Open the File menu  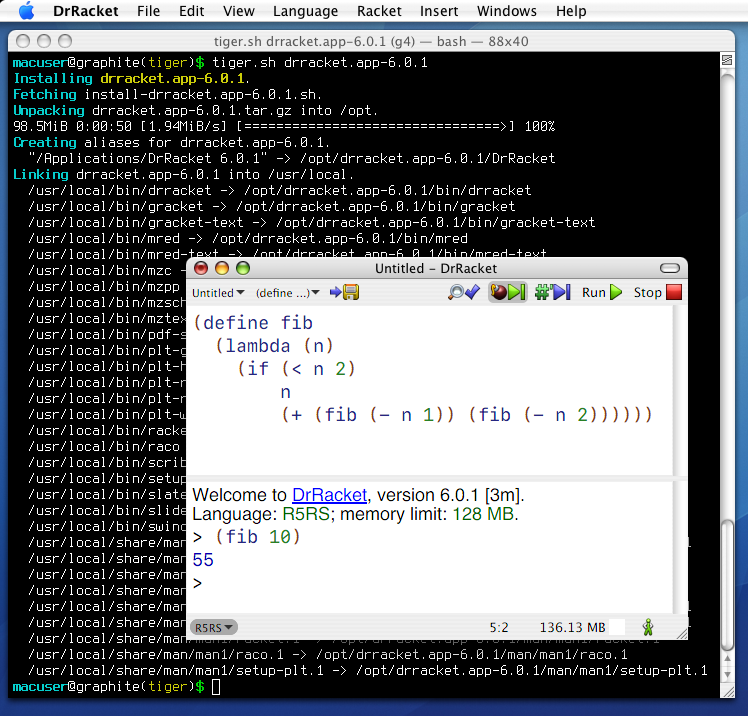[x=148, y=10]
